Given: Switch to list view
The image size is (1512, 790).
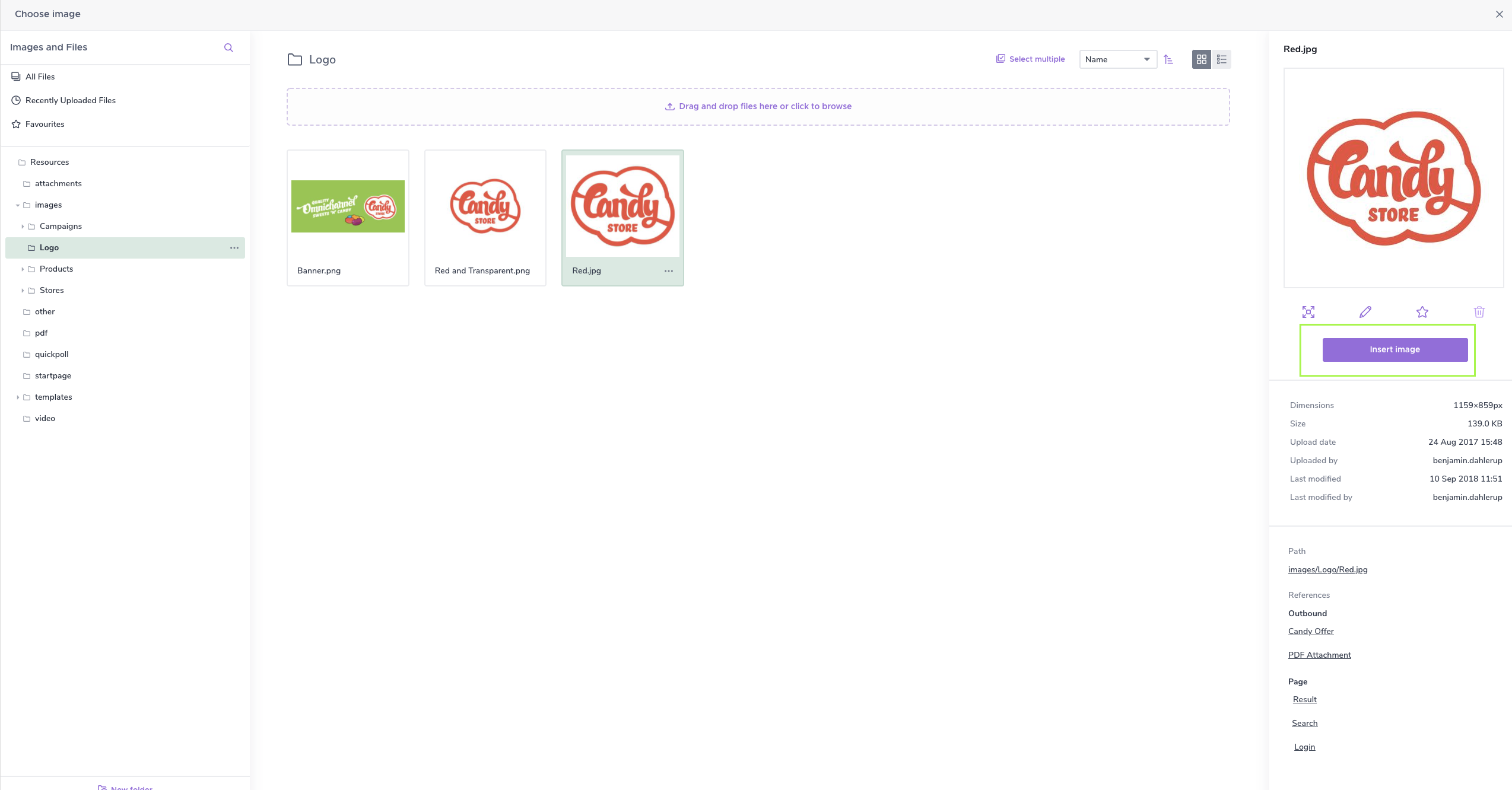Looking at the screenshot, I should (1221, 59).
